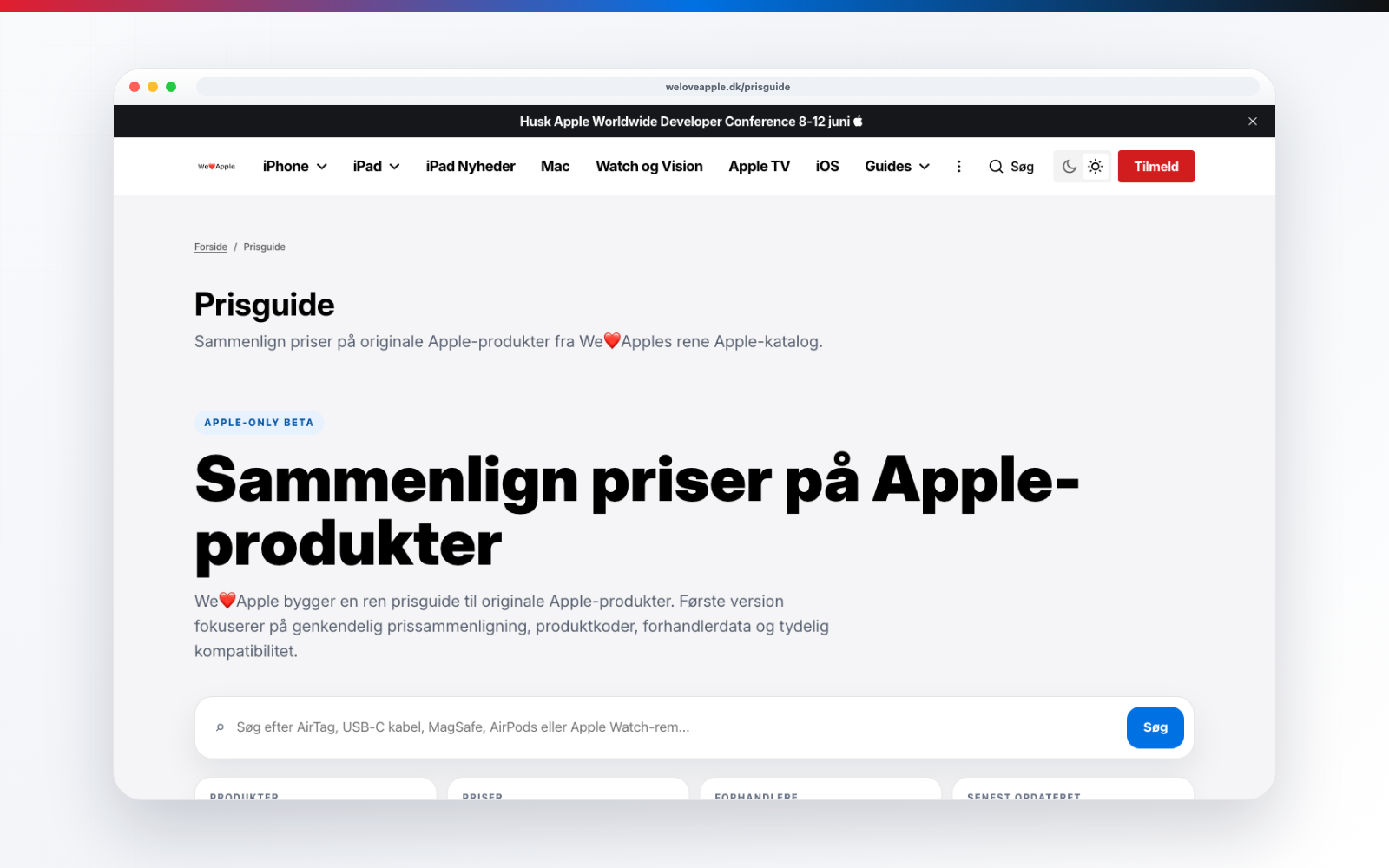Switch to dark mode moon icon
Screen dimensions: 1389x868
point(1070,167)
